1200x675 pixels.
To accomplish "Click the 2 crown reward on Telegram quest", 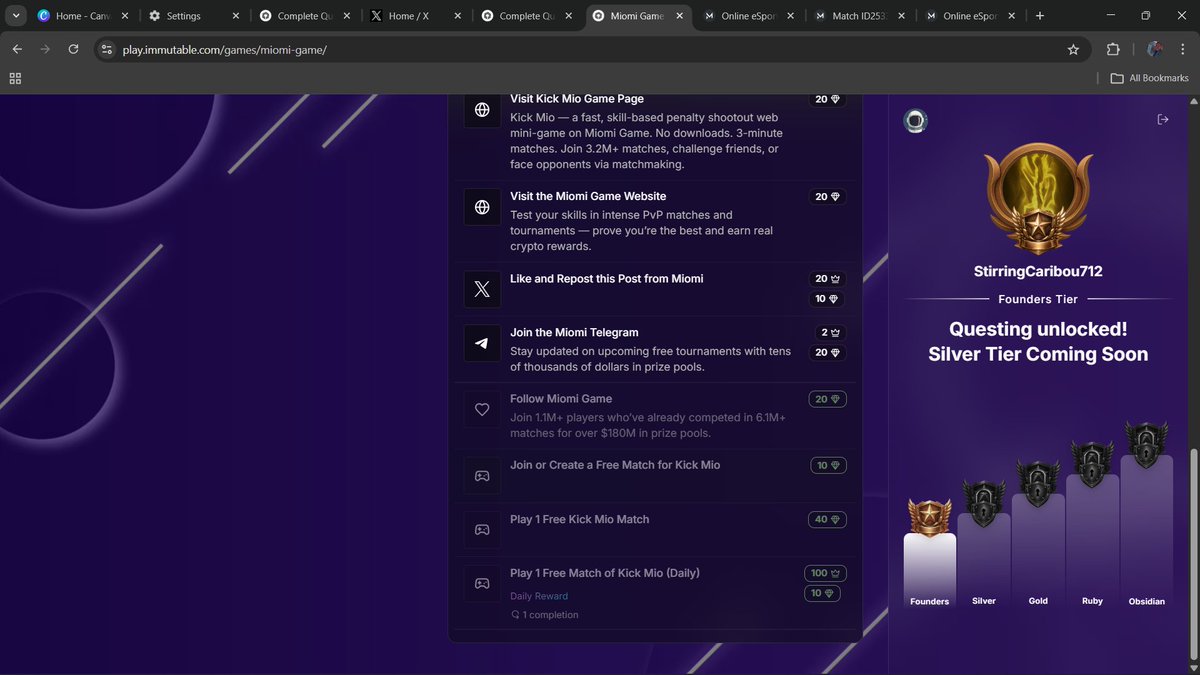I will point(831,332).
